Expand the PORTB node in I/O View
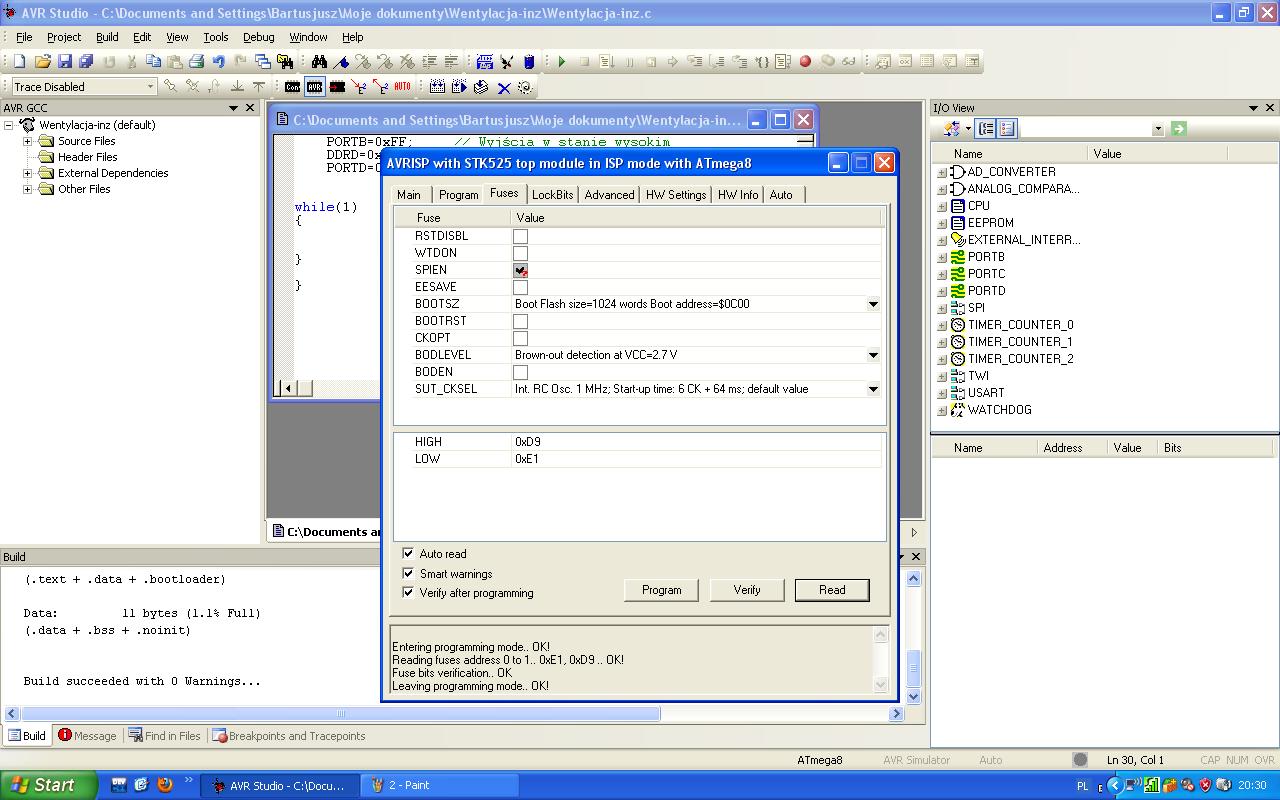Screen dimensions: 1280x800 click(941, 257)
